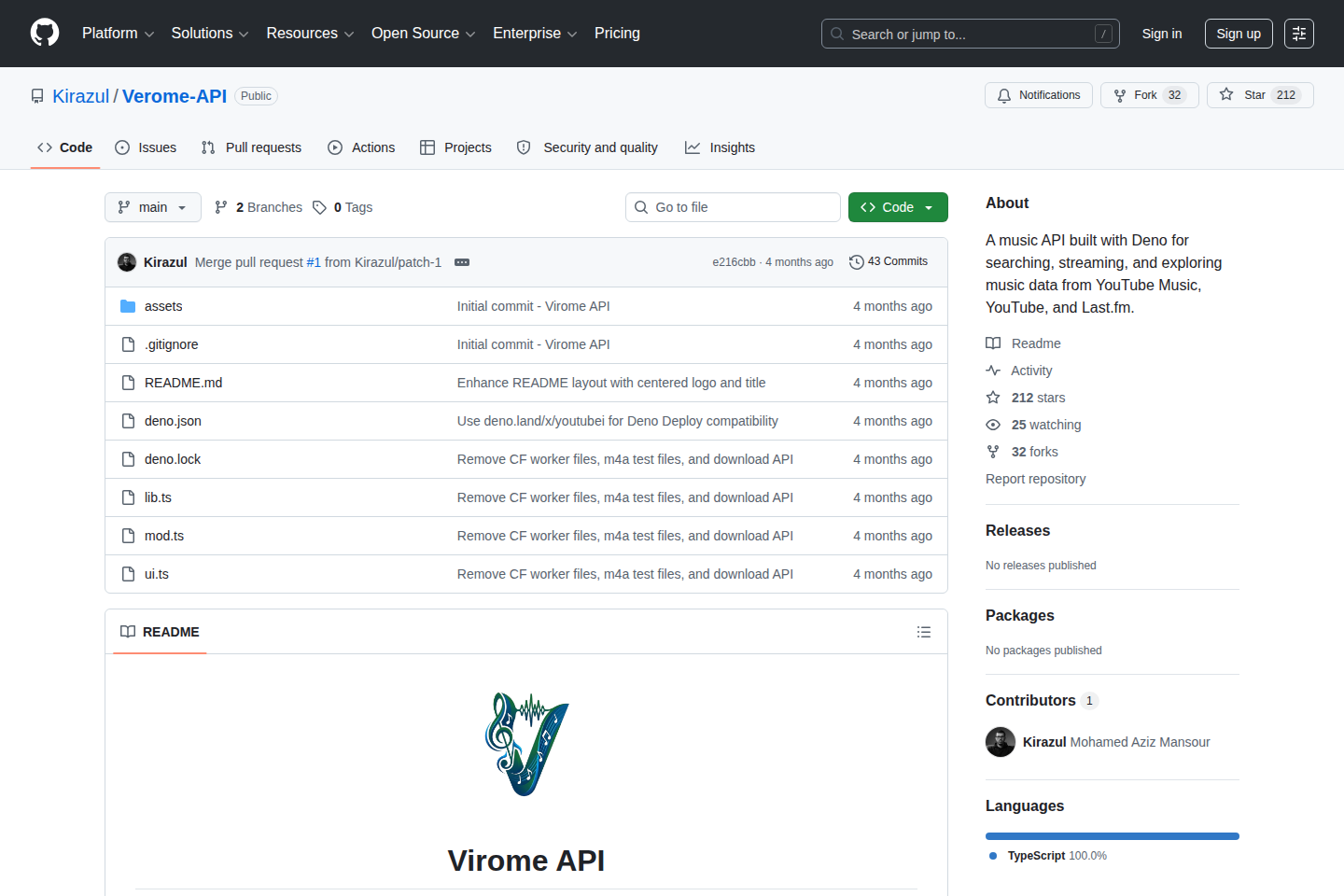Image resolution: width=1344 pixels, height=896 pixels.
Task: Click the Virome logo image
Action: (x=526, y=744)
